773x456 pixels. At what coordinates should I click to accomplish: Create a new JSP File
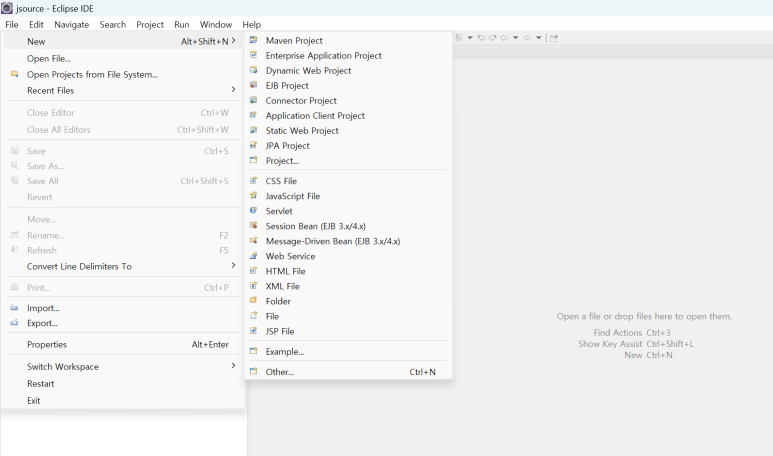348,331
